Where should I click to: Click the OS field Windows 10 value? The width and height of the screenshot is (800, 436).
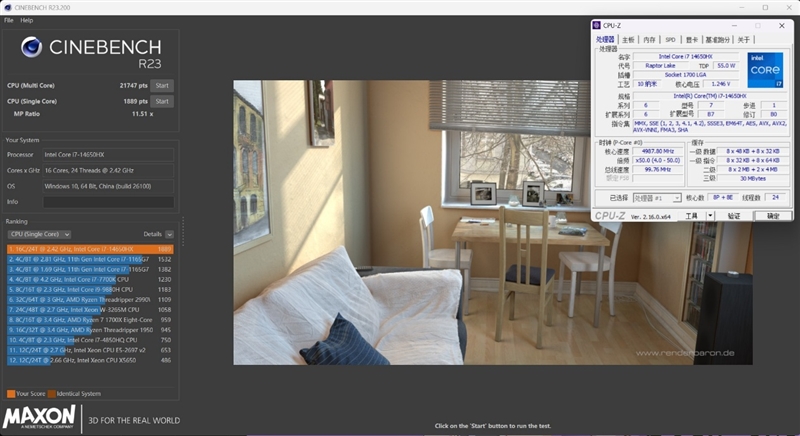(x=108, y=186)
